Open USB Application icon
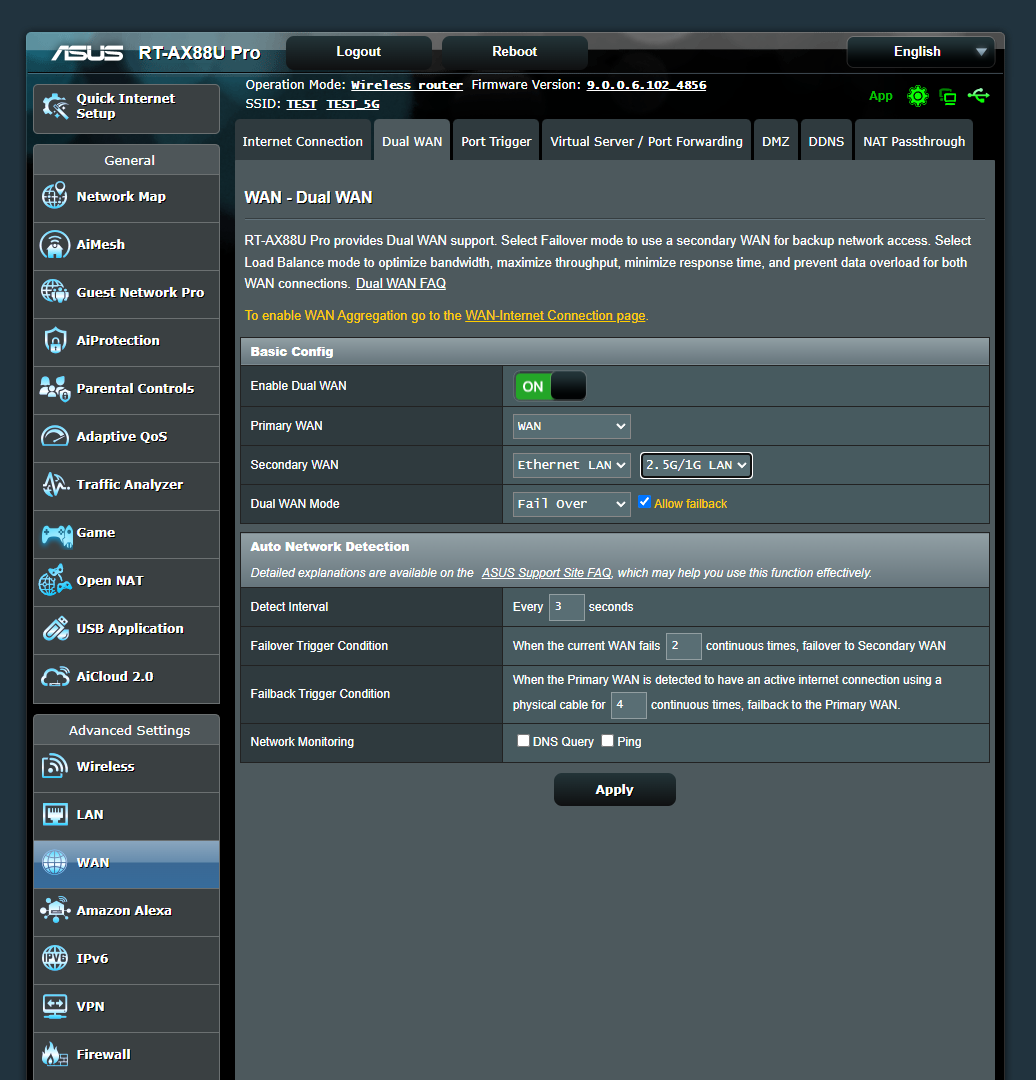 coord(55,629)
